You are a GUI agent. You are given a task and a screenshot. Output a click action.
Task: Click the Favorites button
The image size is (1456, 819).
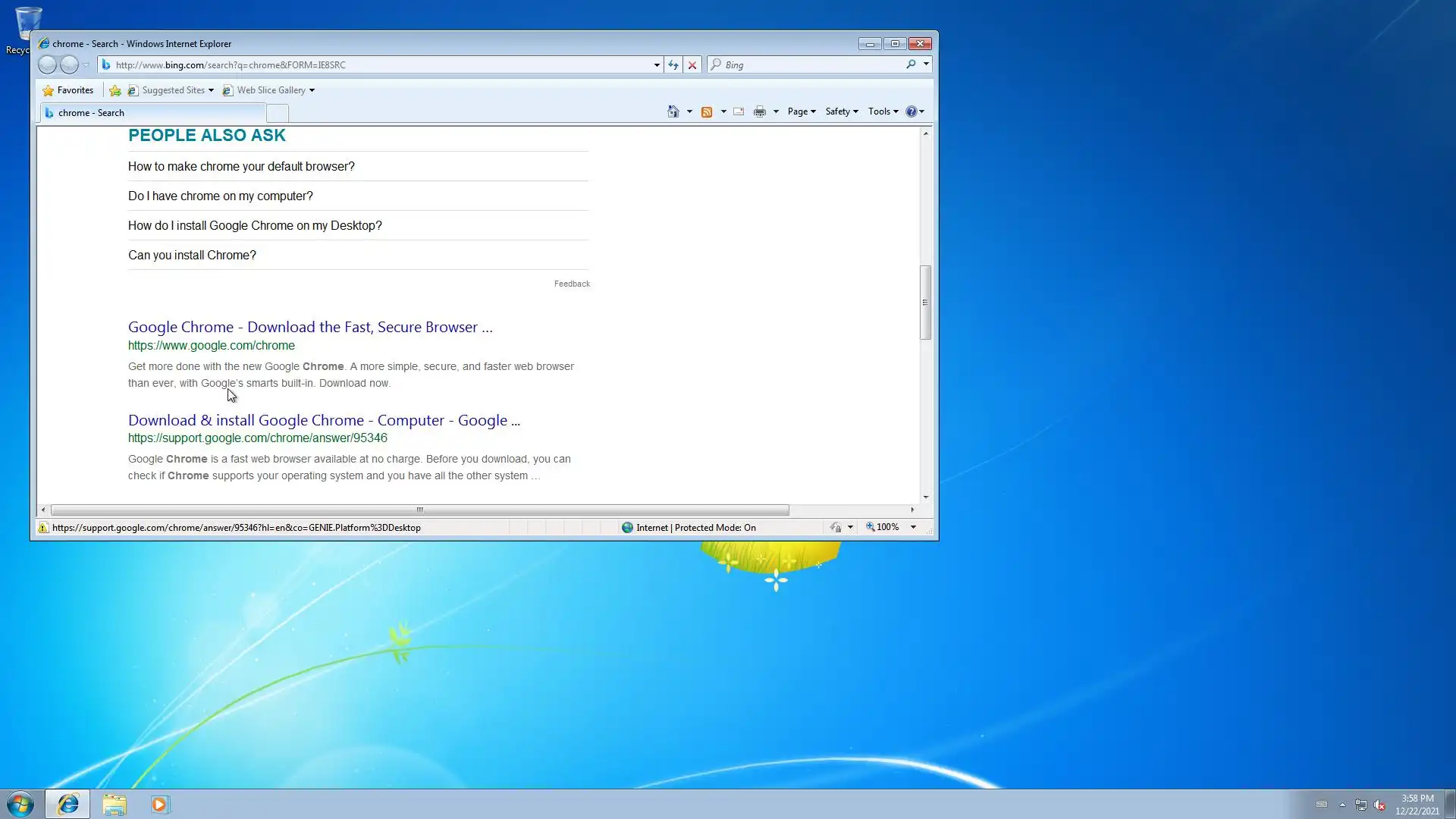[68, 90]
